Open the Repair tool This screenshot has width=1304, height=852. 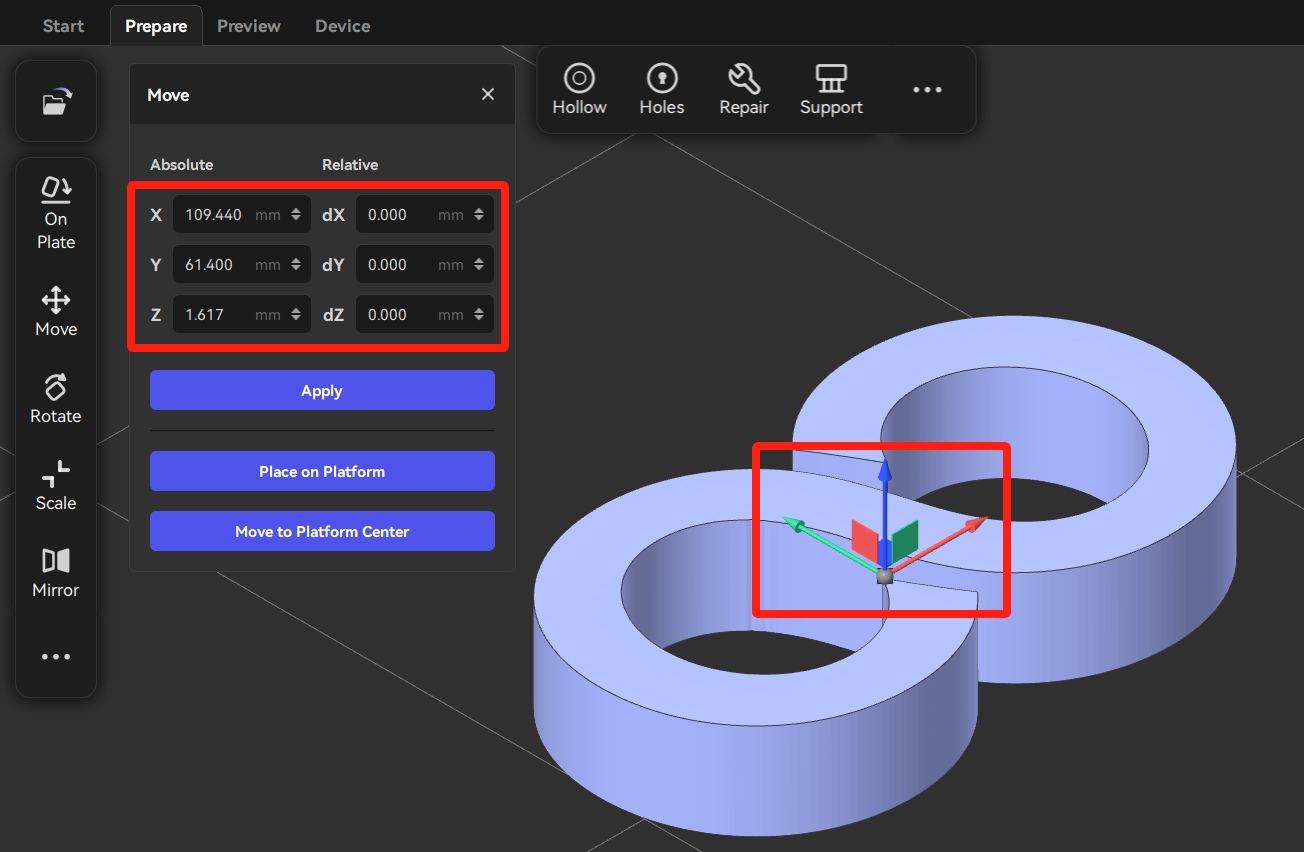tap(744, 89)
